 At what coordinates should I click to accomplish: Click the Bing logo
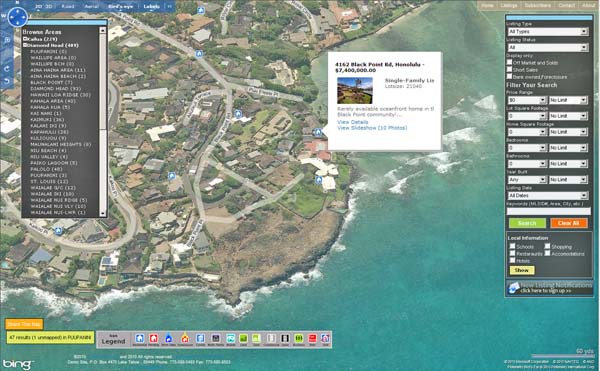17,364
